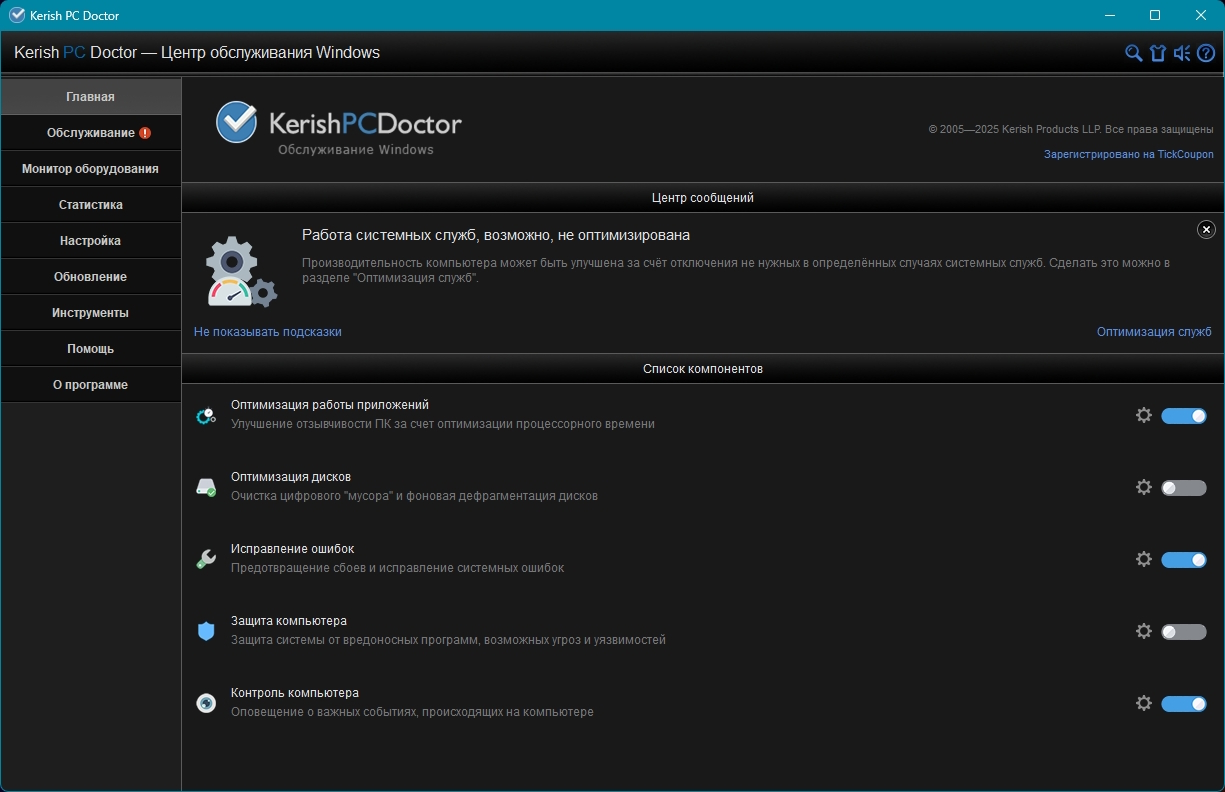Open the Зарегистрировано на TickCoupon link
This screenshot has width=1225, height=792.
point(1129,155)
